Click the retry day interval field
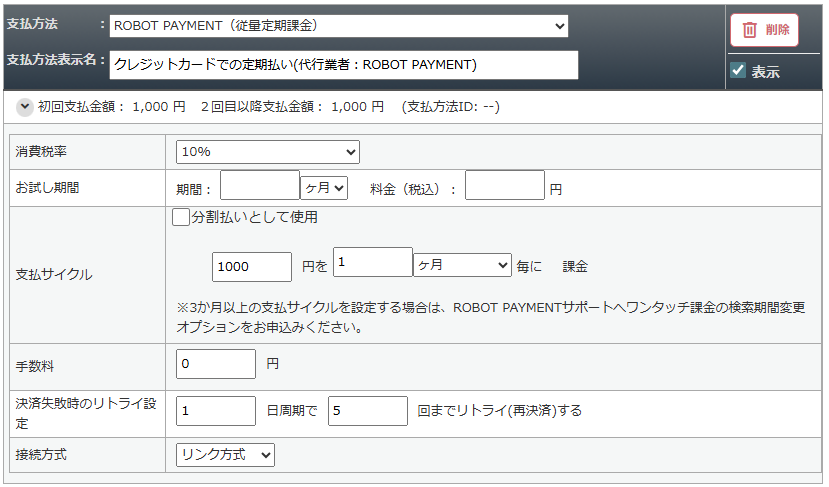829x487 pixels. [216, 410]
